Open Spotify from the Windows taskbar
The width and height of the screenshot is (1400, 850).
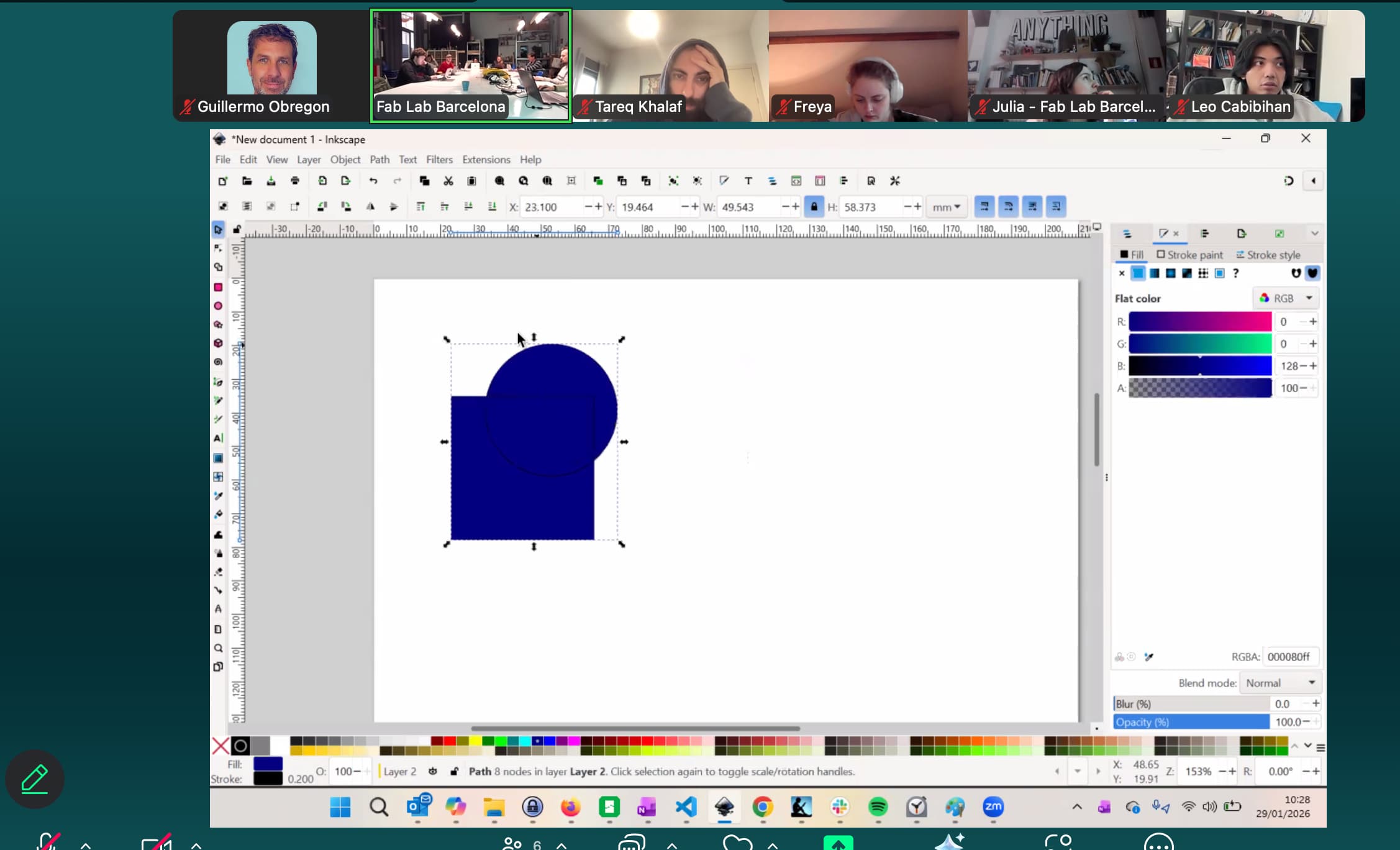(x=878, y=807)
